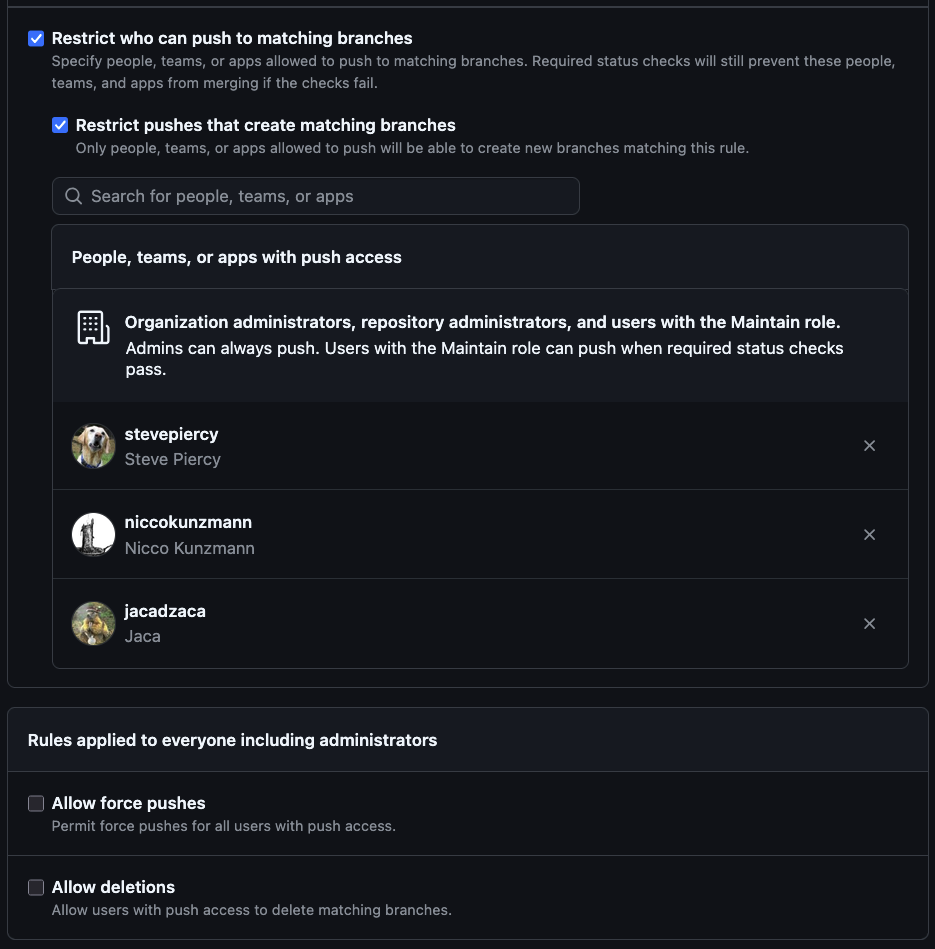Viewport: 935px width, 949px height.
Task: Remove niccokunzmann from push access
Action: click(x=869, y=535)
